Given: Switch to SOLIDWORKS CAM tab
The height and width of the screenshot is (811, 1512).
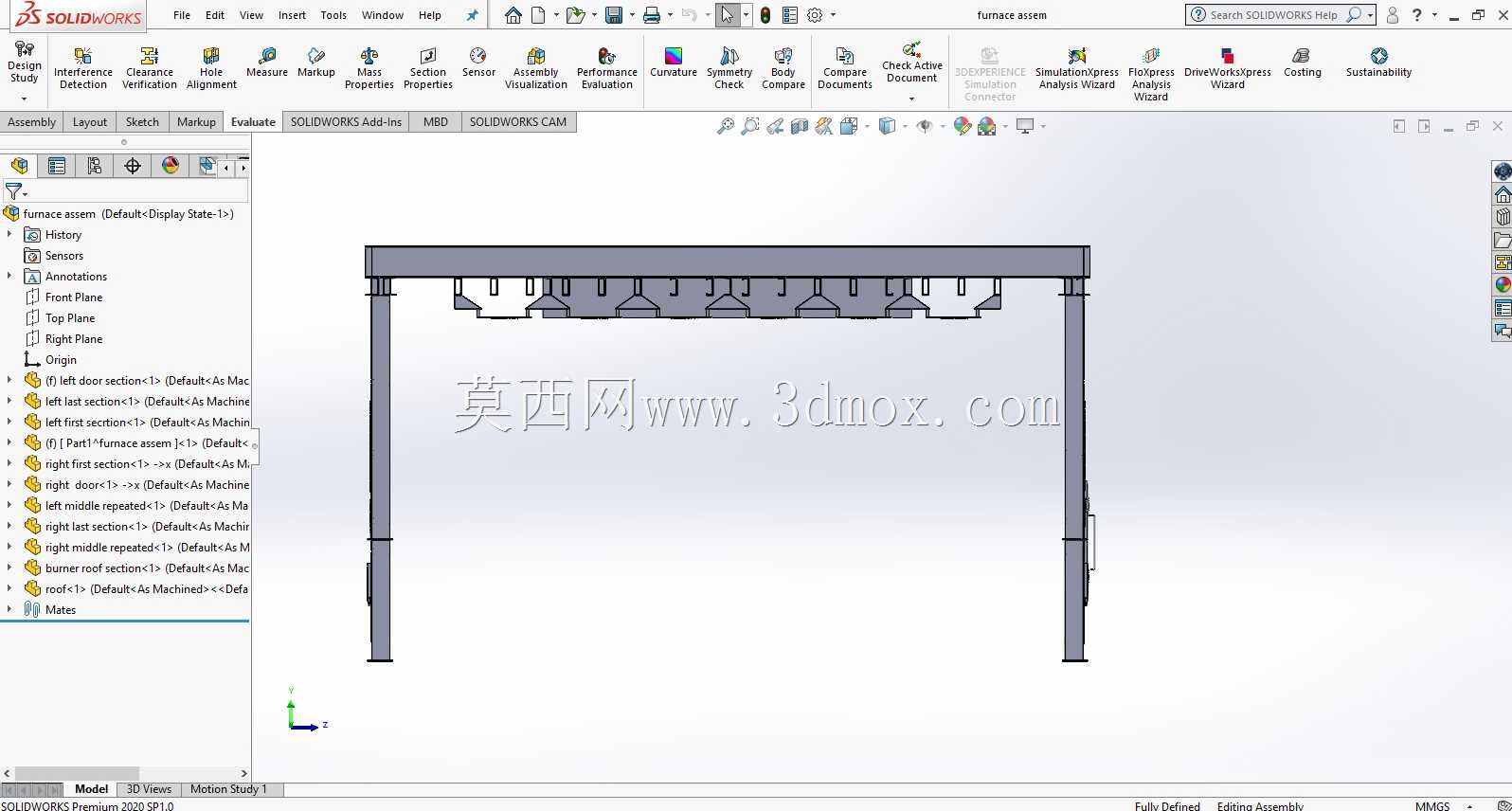Looking at the screenshot, I should click(518, 122).
